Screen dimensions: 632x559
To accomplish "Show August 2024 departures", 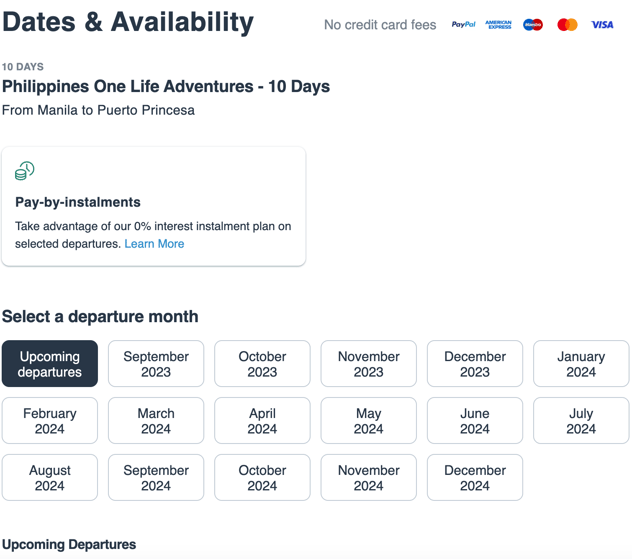I will pos(50,478).
